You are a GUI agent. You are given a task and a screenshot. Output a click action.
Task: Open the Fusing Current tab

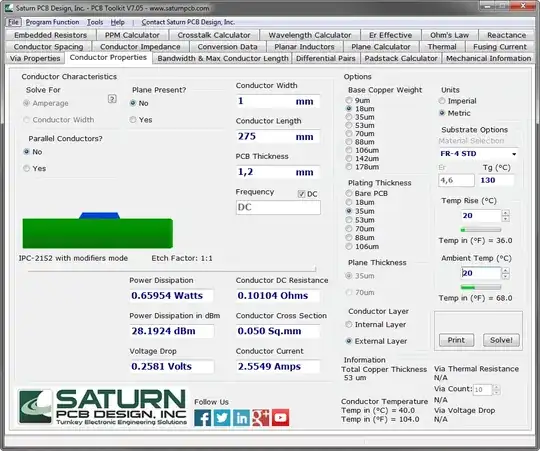point(500,47)
